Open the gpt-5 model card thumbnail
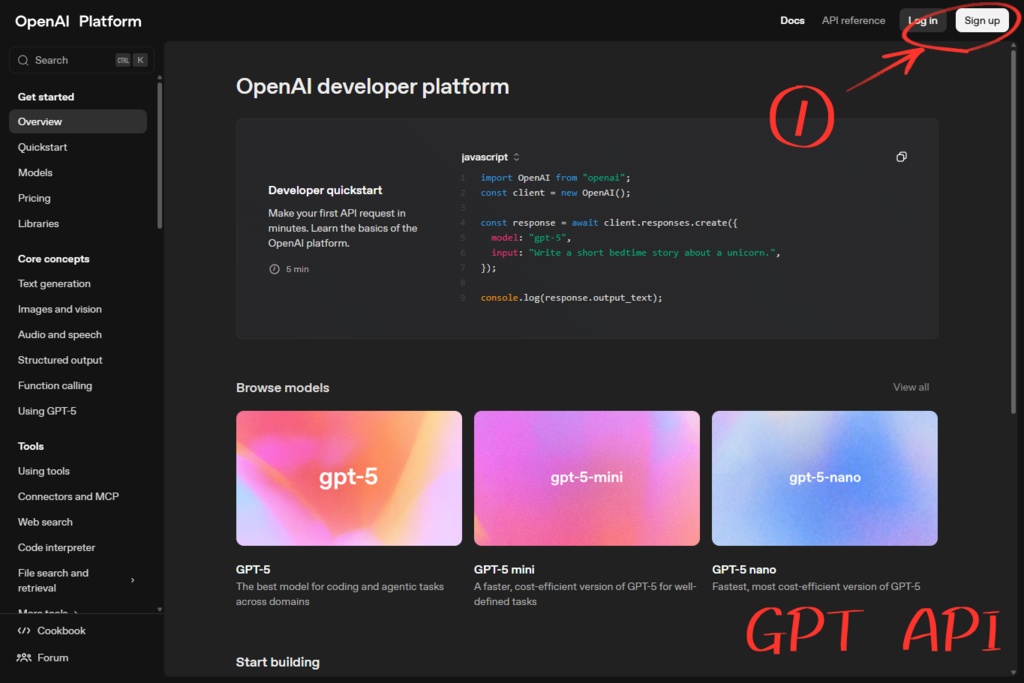The height and width of the screenshot is (683, 1024). [349, 478]
